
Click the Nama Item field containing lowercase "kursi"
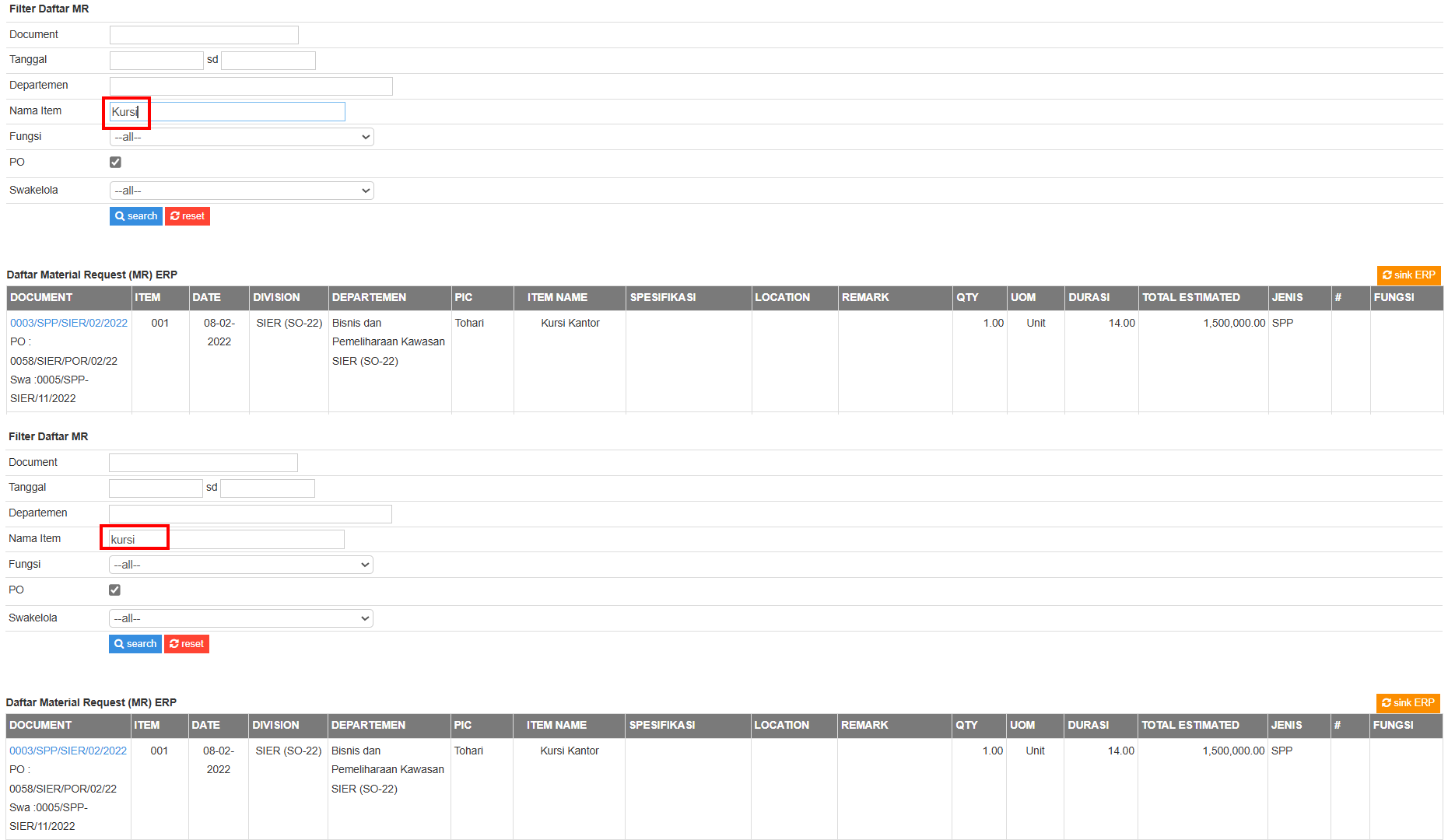click(226, 540)
